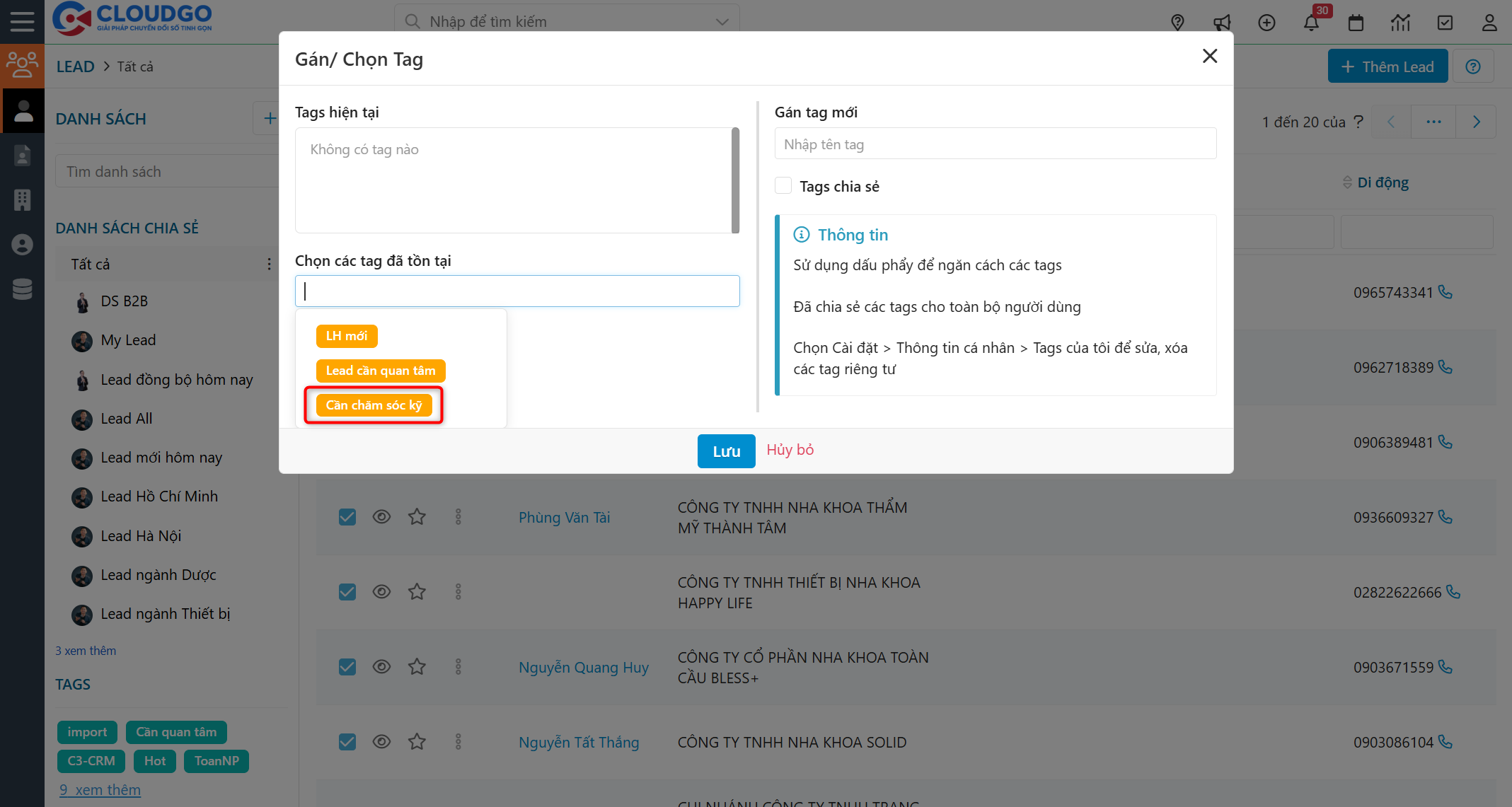This screenshot has height=807, width=1512.
Task: Click phone icon next to 0965743341
Action: coord(1445,292)
